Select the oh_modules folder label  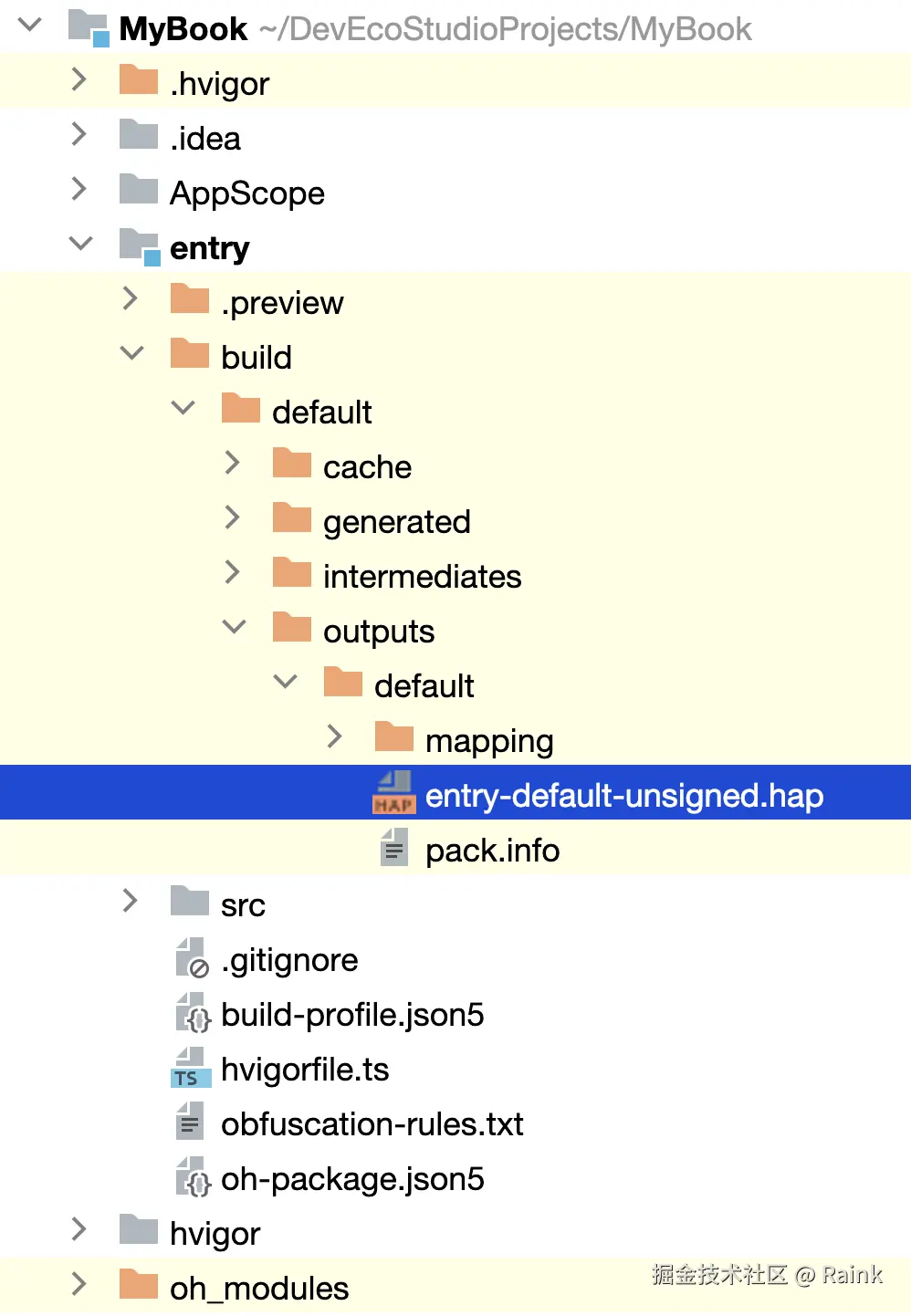pos(259,1289)
